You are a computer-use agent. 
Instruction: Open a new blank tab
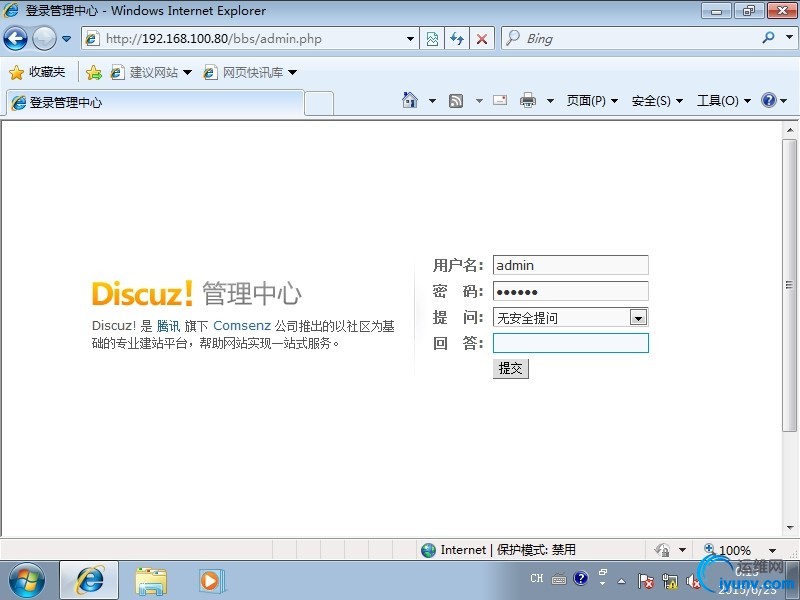pyautogui.click(x=319, y=104)
